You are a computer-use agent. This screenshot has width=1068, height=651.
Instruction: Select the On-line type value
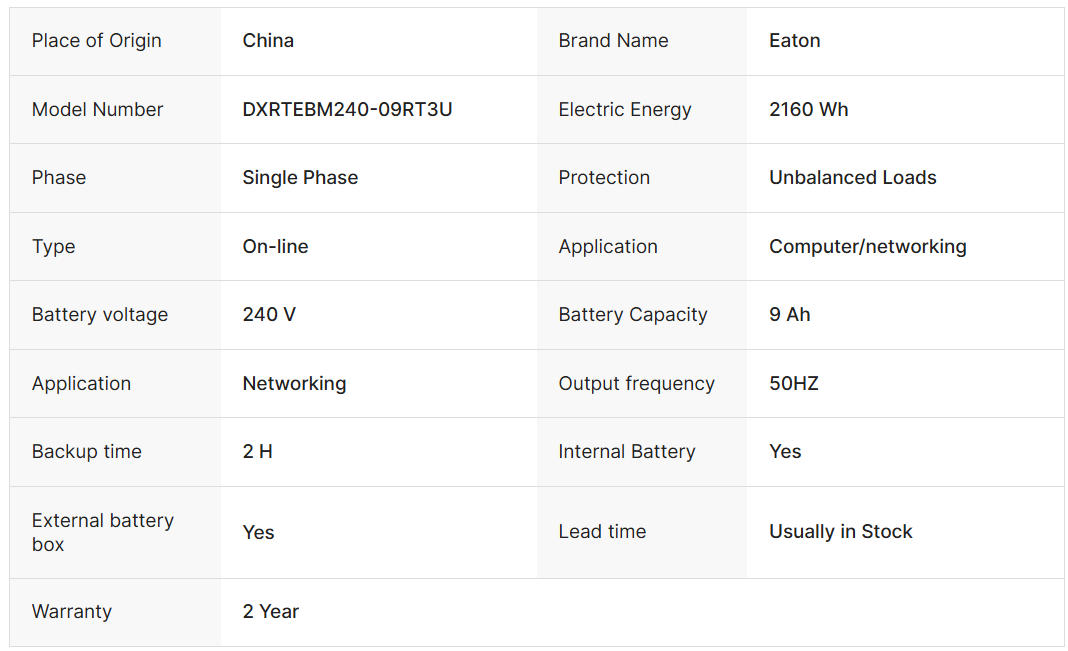pyautogui.click(x=275, y=247)
